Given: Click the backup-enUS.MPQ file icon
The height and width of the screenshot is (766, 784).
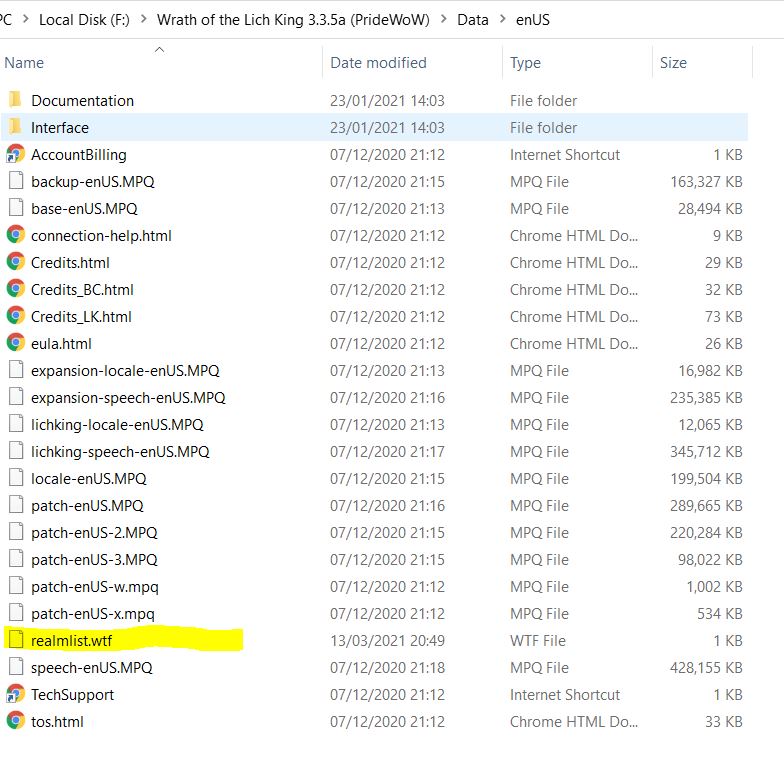Looking at the screenshot, I should 16,180.
